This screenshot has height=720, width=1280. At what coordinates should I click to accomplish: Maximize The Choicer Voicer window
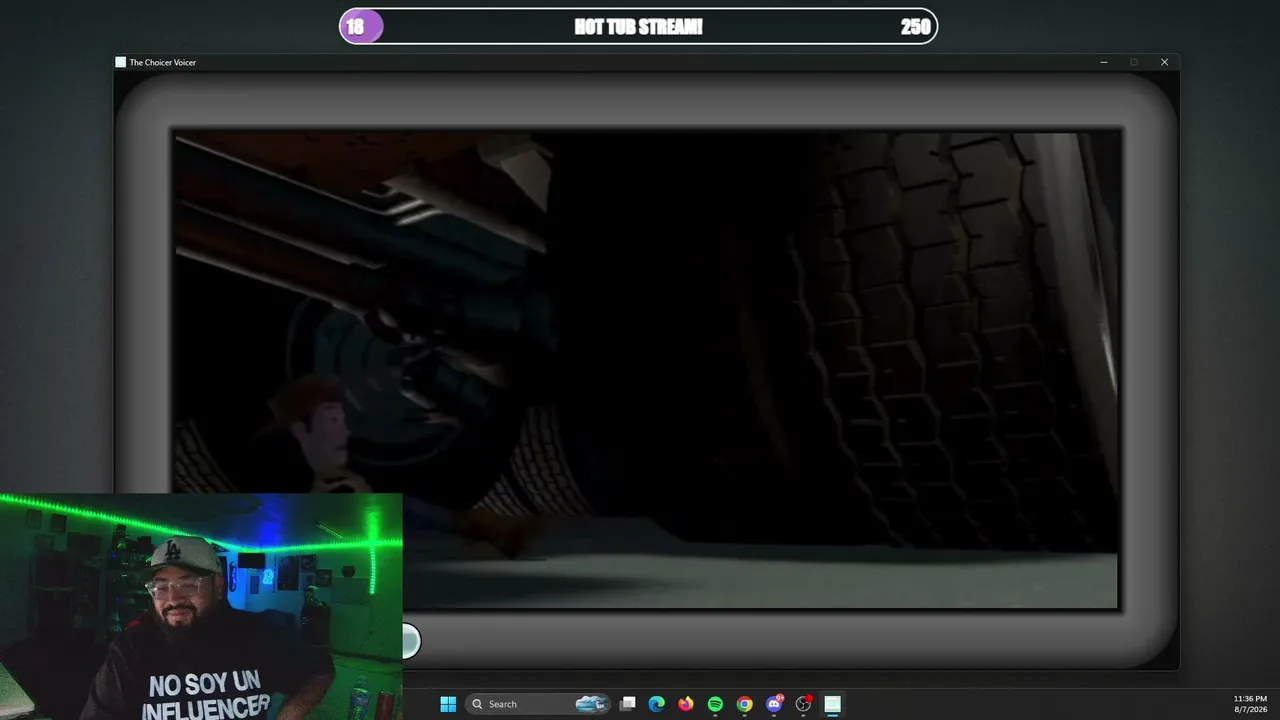(1134, 62)
